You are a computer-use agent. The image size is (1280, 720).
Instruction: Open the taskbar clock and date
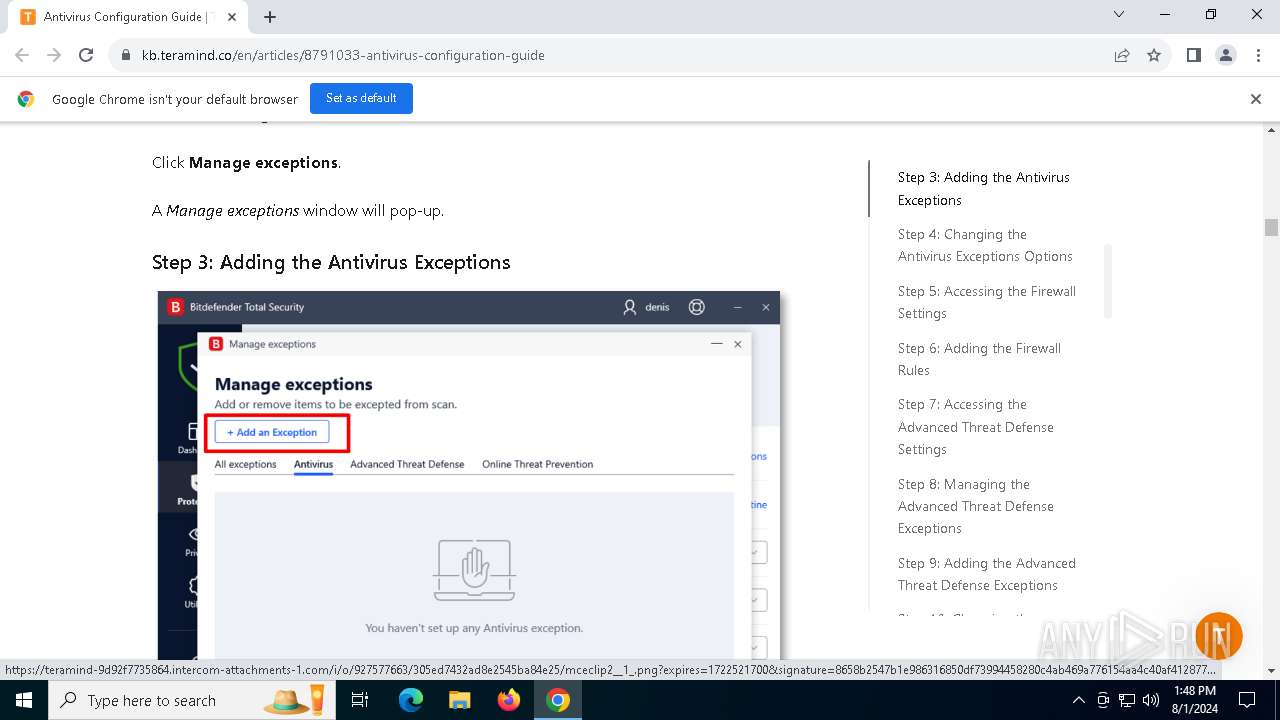pyautogui.click(x=1194, y=700)
